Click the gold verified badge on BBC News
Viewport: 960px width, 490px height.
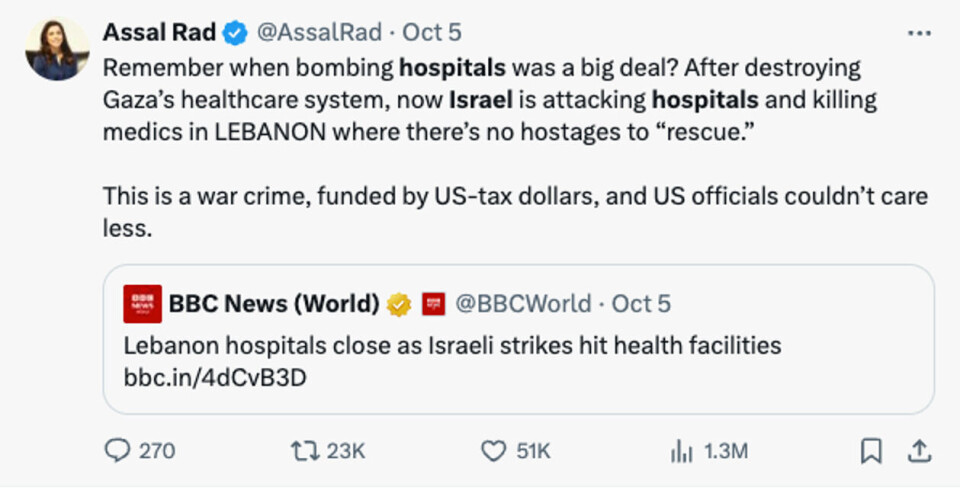pos(400,304)
